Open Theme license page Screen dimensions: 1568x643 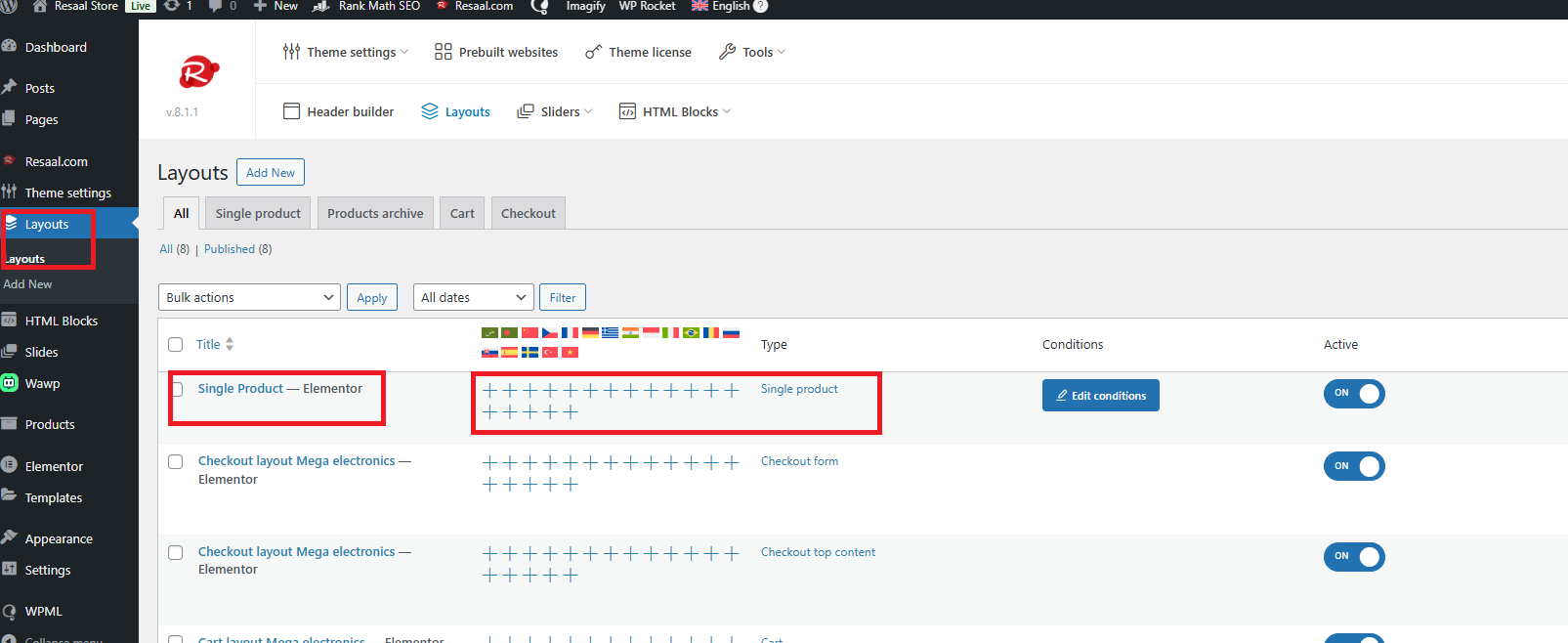(638, 52)
